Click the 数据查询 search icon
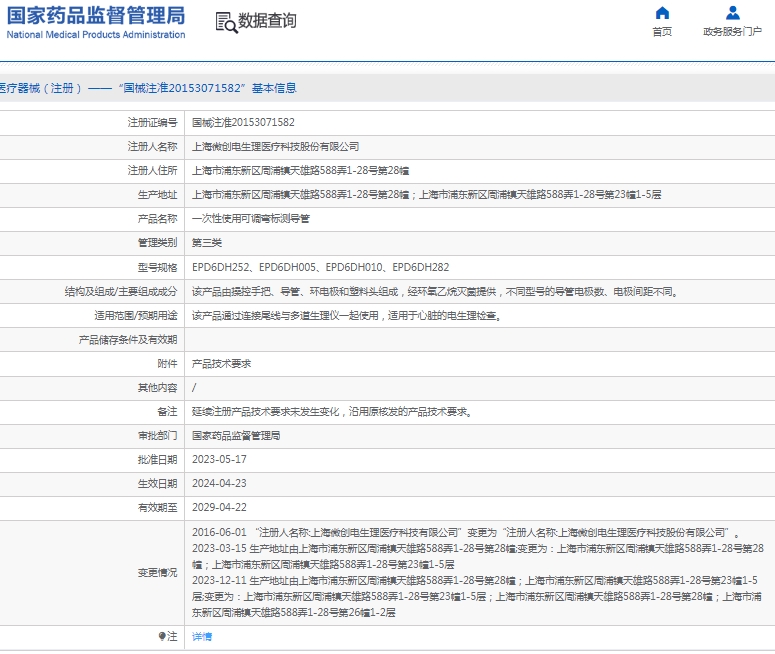The height and width of the screenshot is (654, 775). [226, 23]
